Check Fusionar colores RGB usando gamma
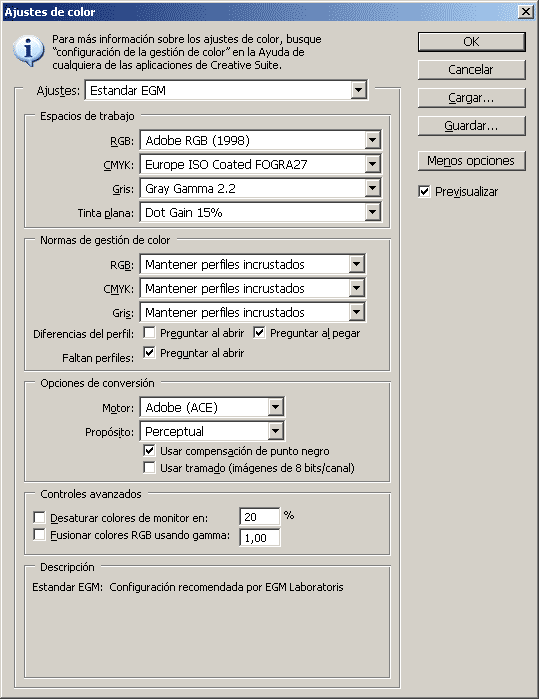The height and width of the screenshot is (699, 539). pyautogui.click(x=40, y=535)
